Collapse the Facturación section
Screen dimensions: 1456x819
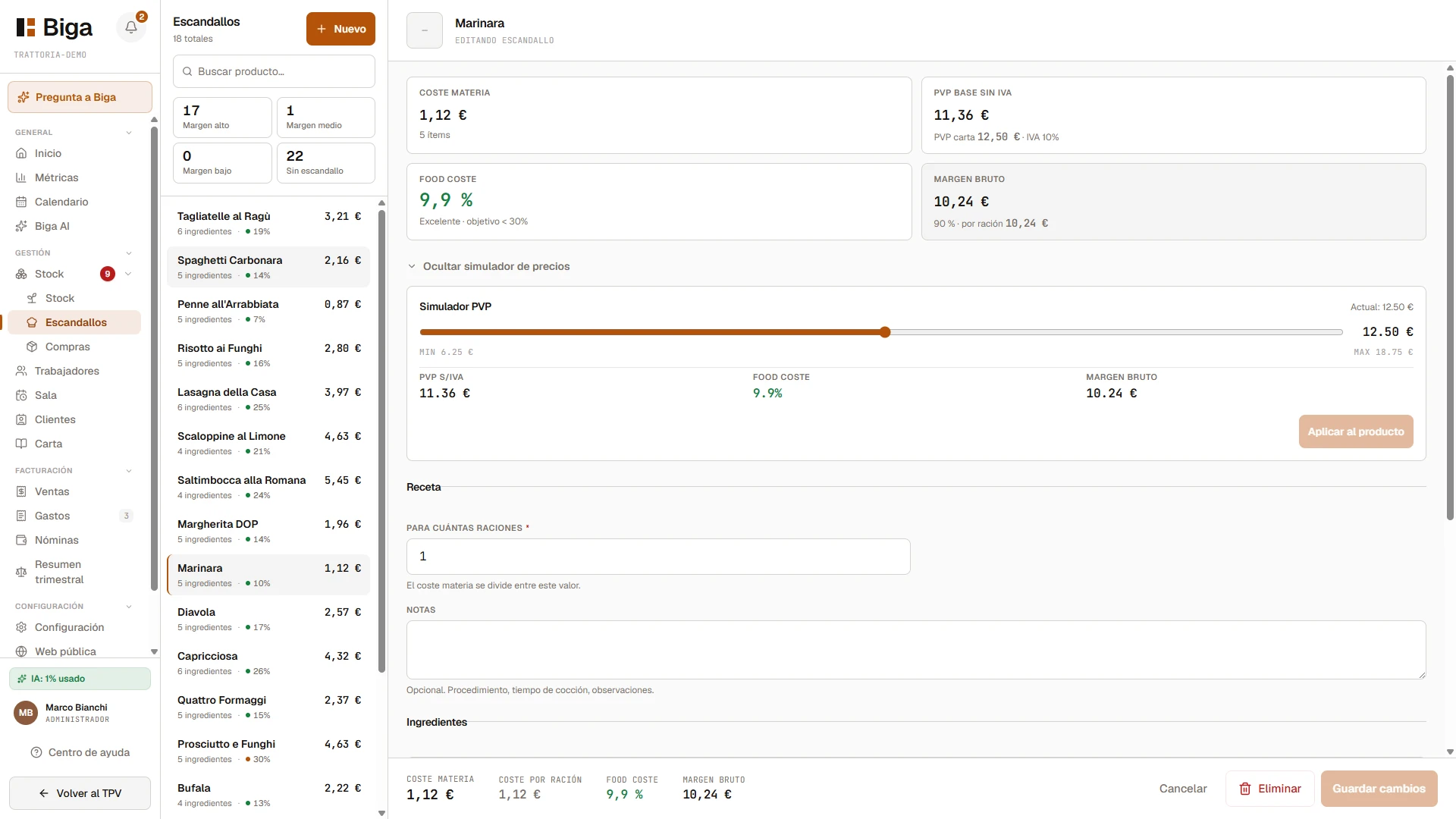click(129, 471)
